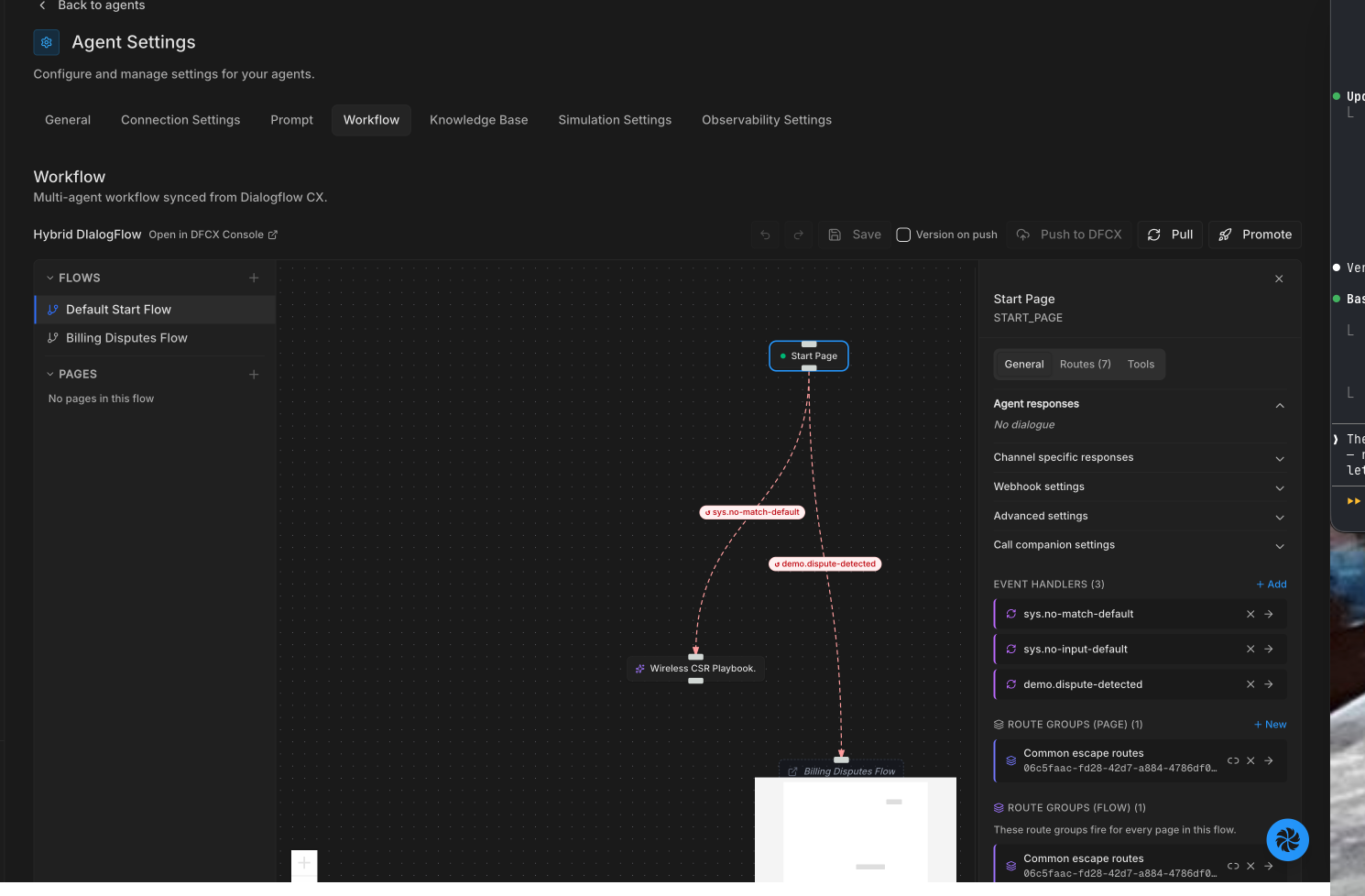Open the General settings tab

[x=68, y=120]
